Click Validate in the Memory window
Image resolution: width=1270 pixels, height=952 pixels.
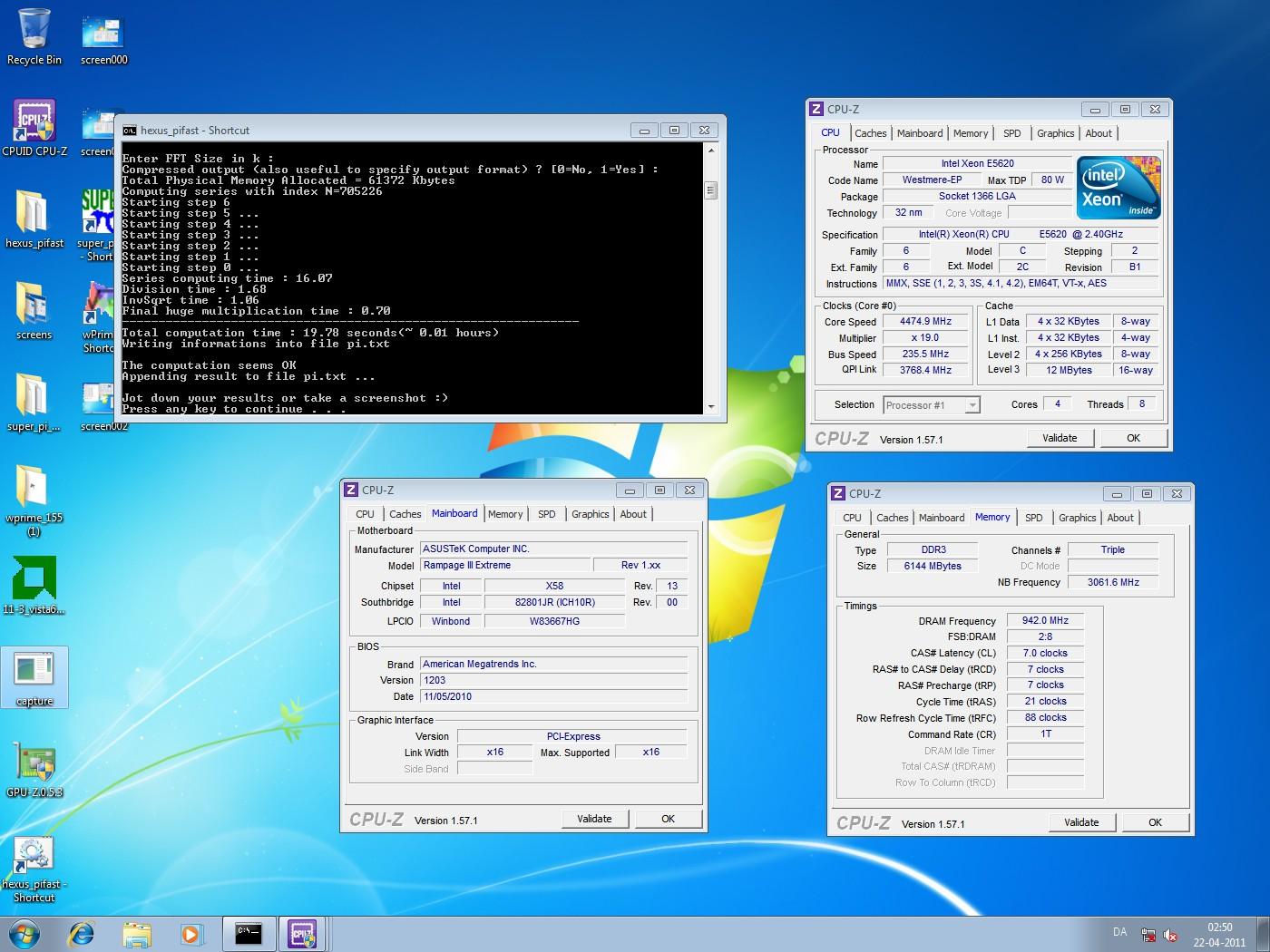point(1081,822)
